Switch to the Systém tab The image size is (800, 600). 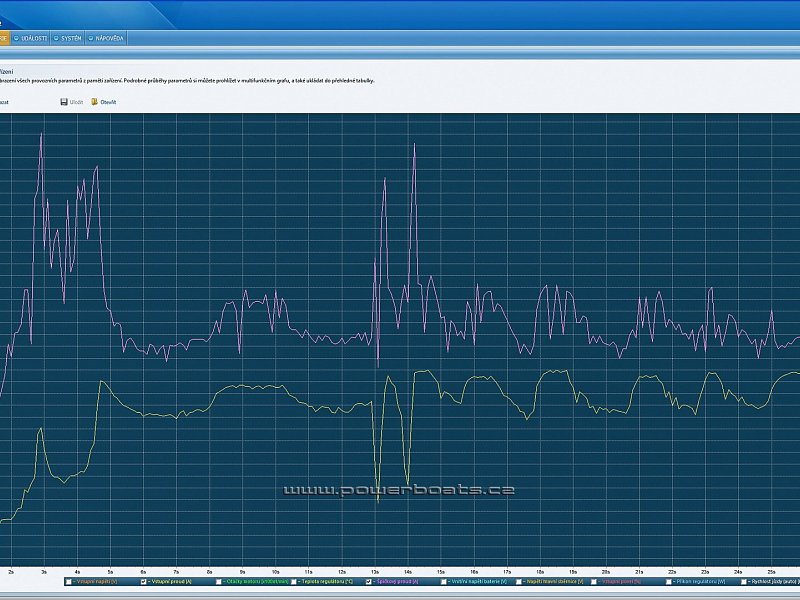[68, 38]
